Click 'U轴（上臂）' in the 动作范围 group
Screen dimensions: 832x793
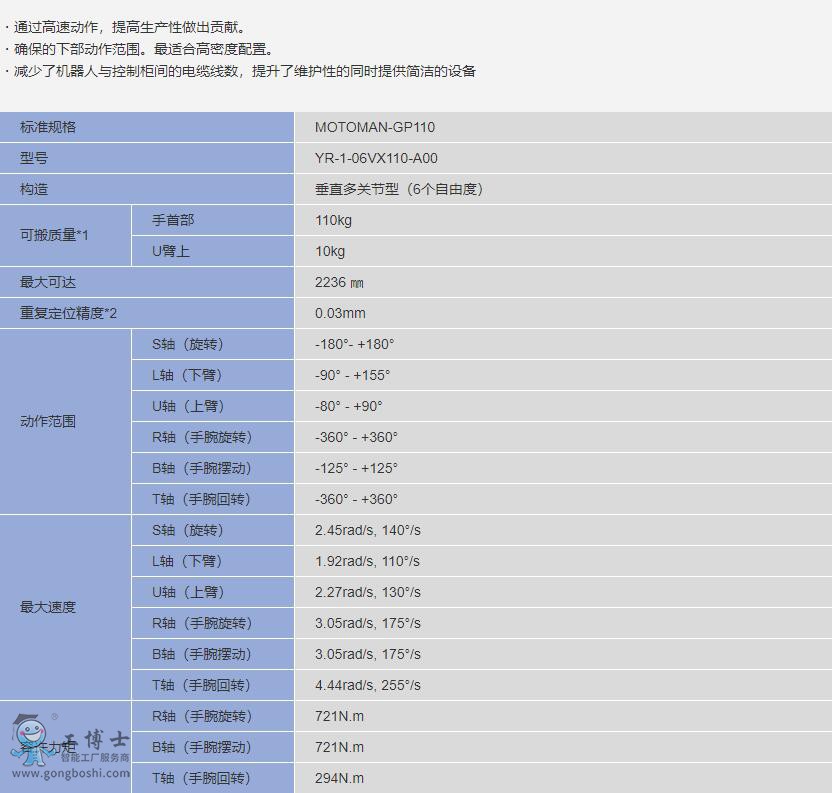[188, 406]
